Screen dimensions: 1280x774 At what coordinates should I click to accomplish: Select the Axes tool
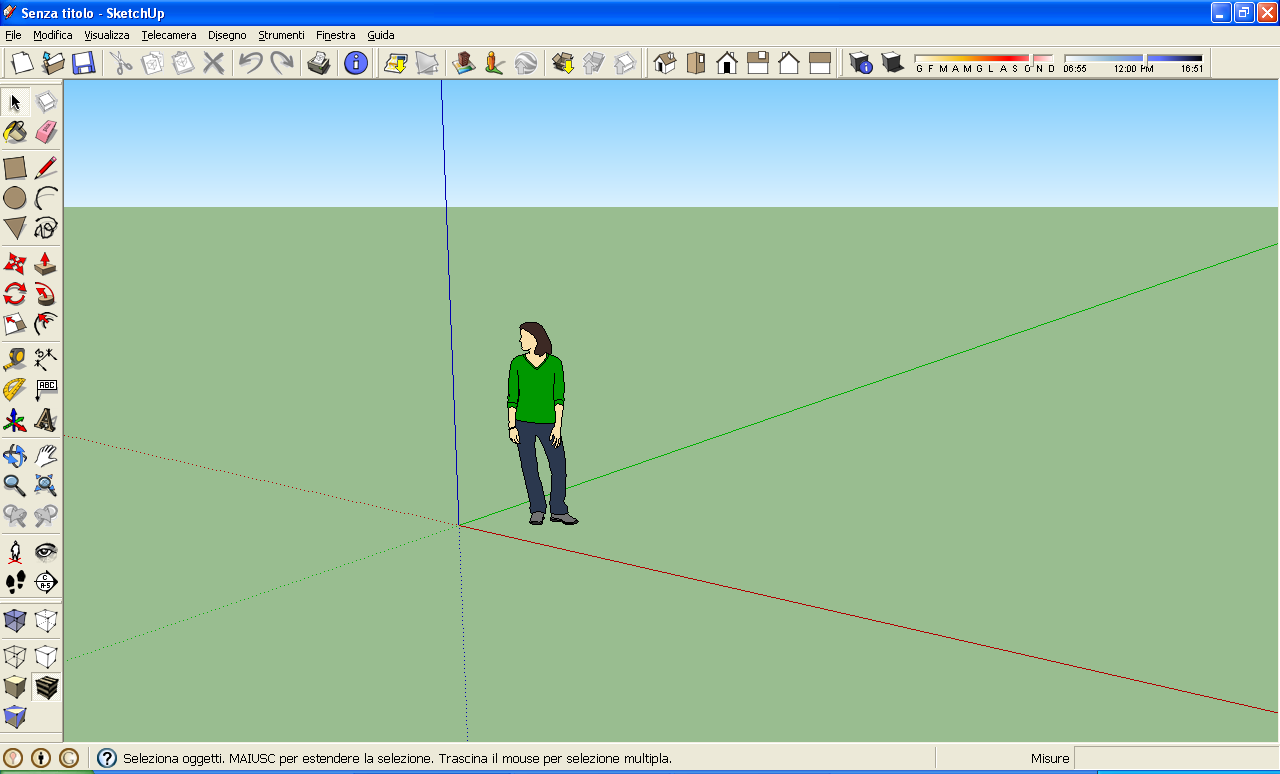pos(15,420)
